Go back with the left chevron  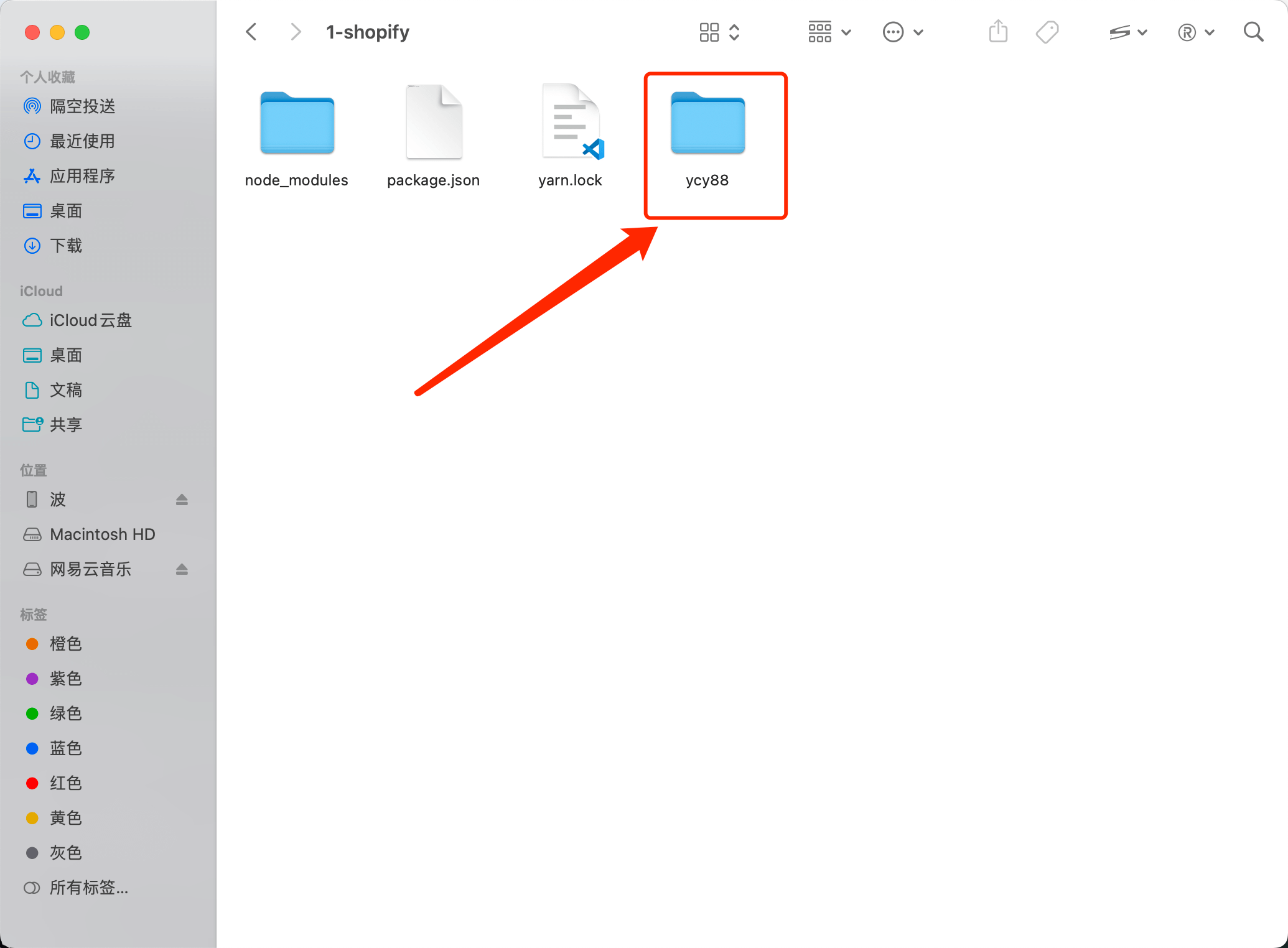click(251, 32)
